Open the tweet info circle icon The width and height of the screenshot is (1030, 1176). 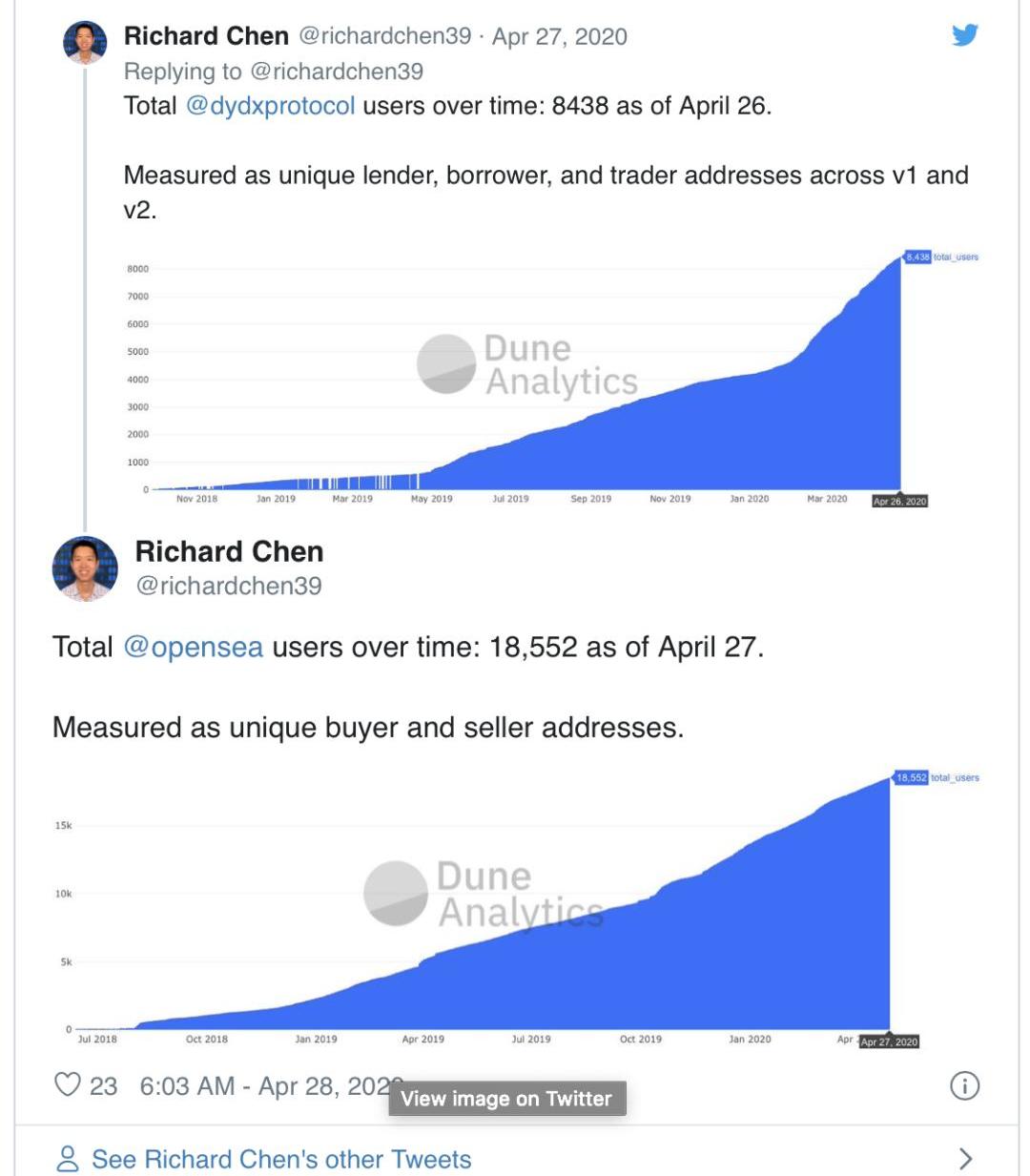coord(964,1085)
